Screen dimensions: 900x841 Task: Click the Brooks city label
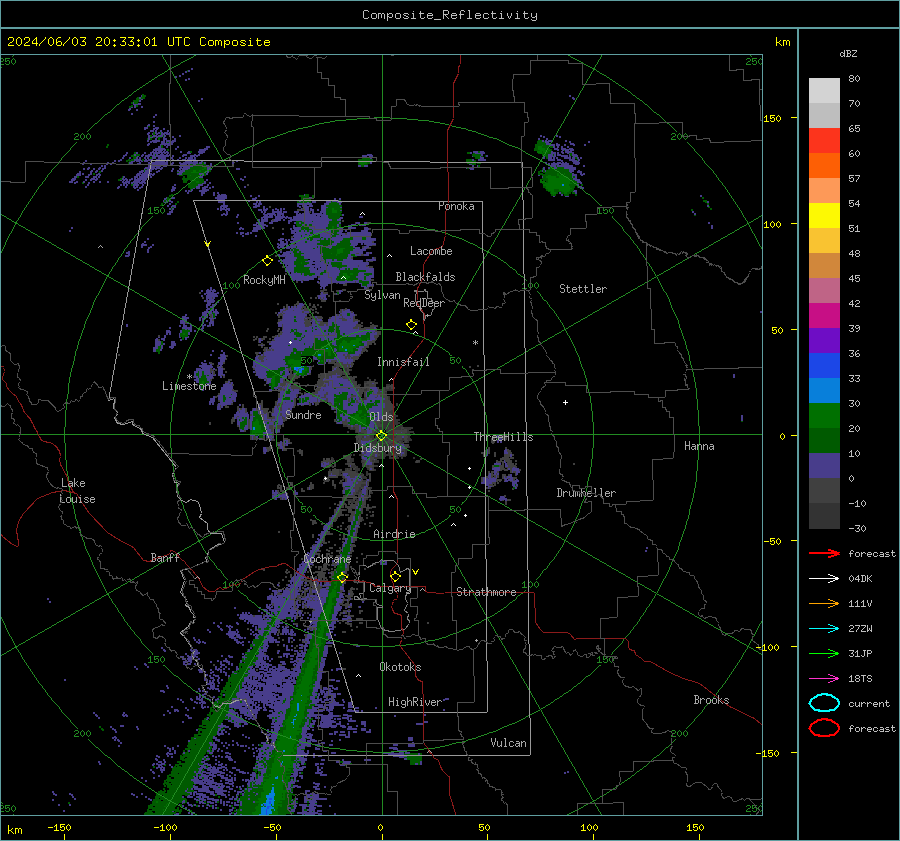[x=711, y=700]
